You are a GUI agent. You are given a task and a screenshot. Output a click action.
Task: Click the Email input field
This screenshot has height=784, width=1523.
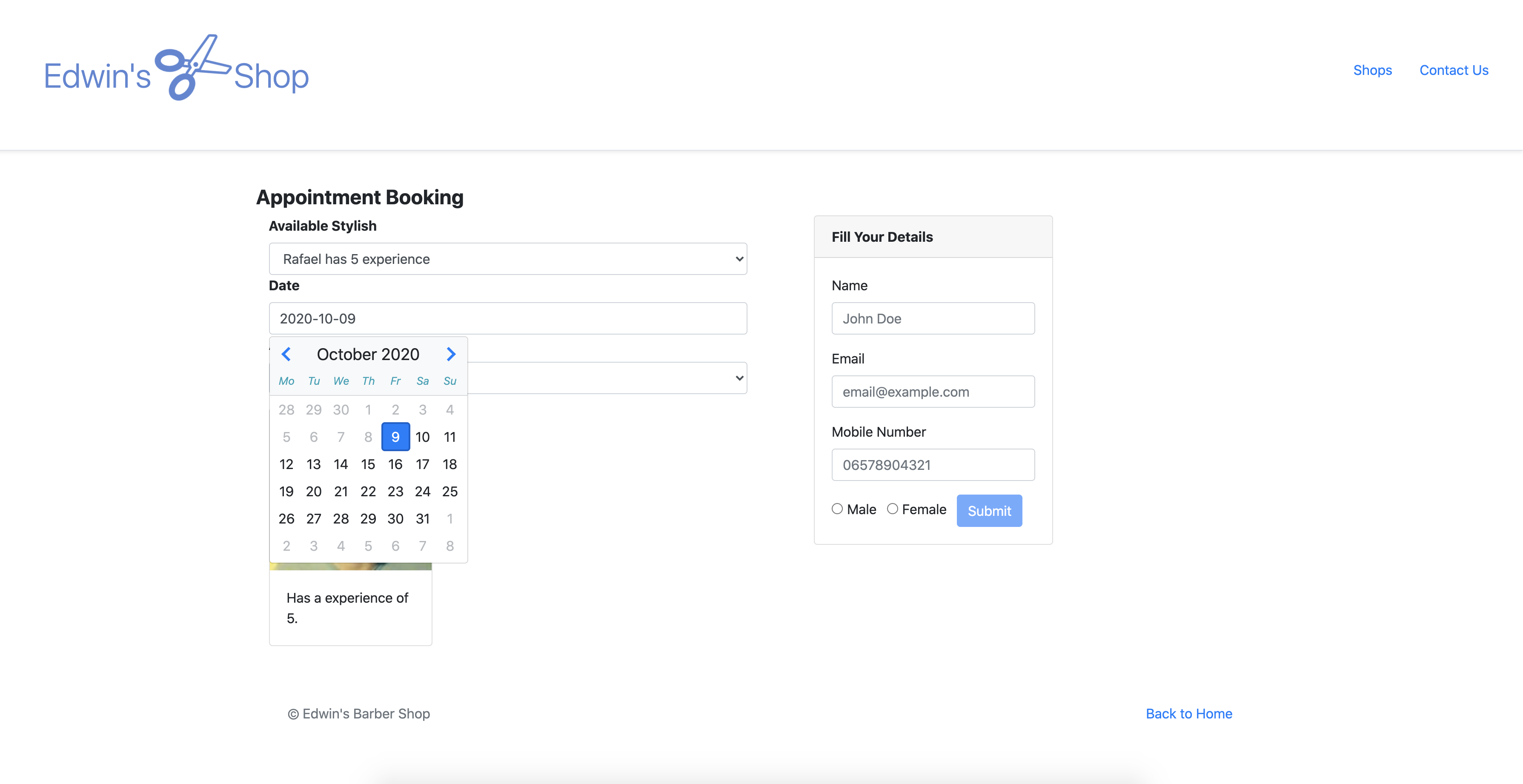[x=932, y=392]
